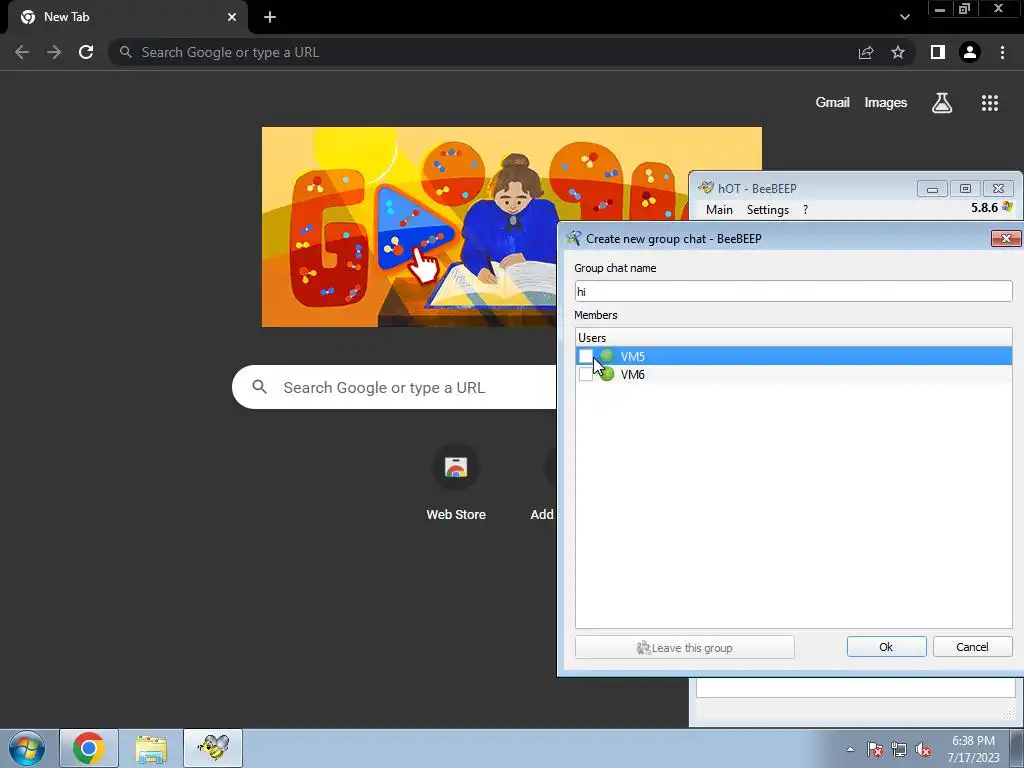The width and height of the screenshot is (1024, 768).
Task: Click the Leave this group button
Action: coord(684,647)
